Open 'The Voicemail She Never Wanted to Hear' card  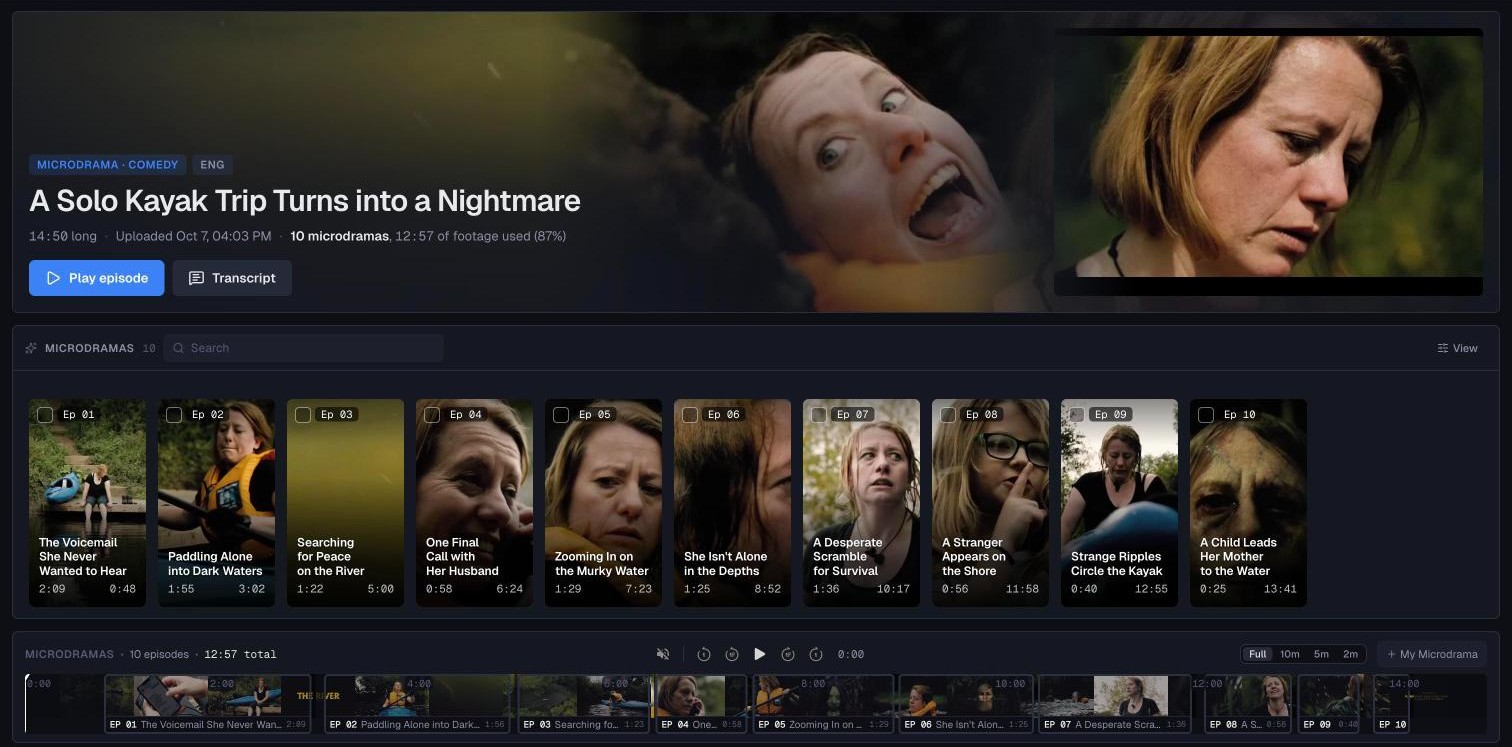87,503
